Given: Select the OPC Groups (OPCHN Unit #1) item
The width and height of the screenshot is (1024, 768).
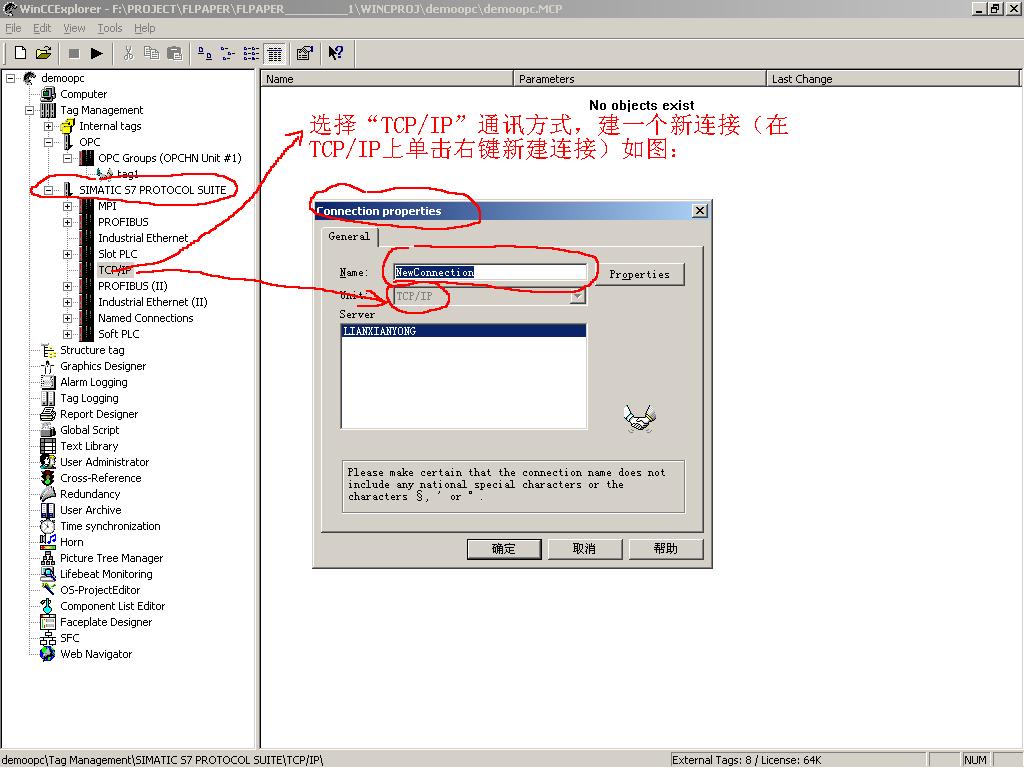Looking at the screenshot, I should tap(170, 158).
